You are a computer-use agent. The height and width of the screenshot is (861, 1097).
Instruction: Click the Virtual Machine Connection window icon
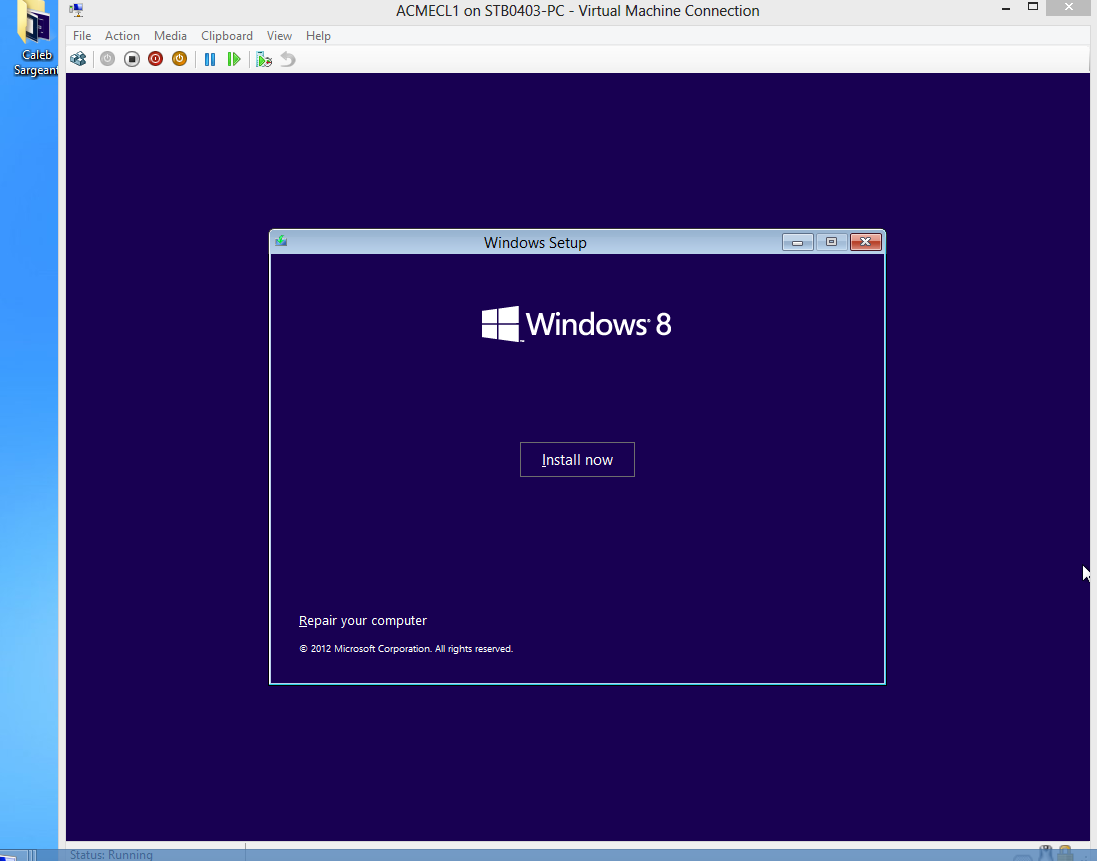pos(76,10)
